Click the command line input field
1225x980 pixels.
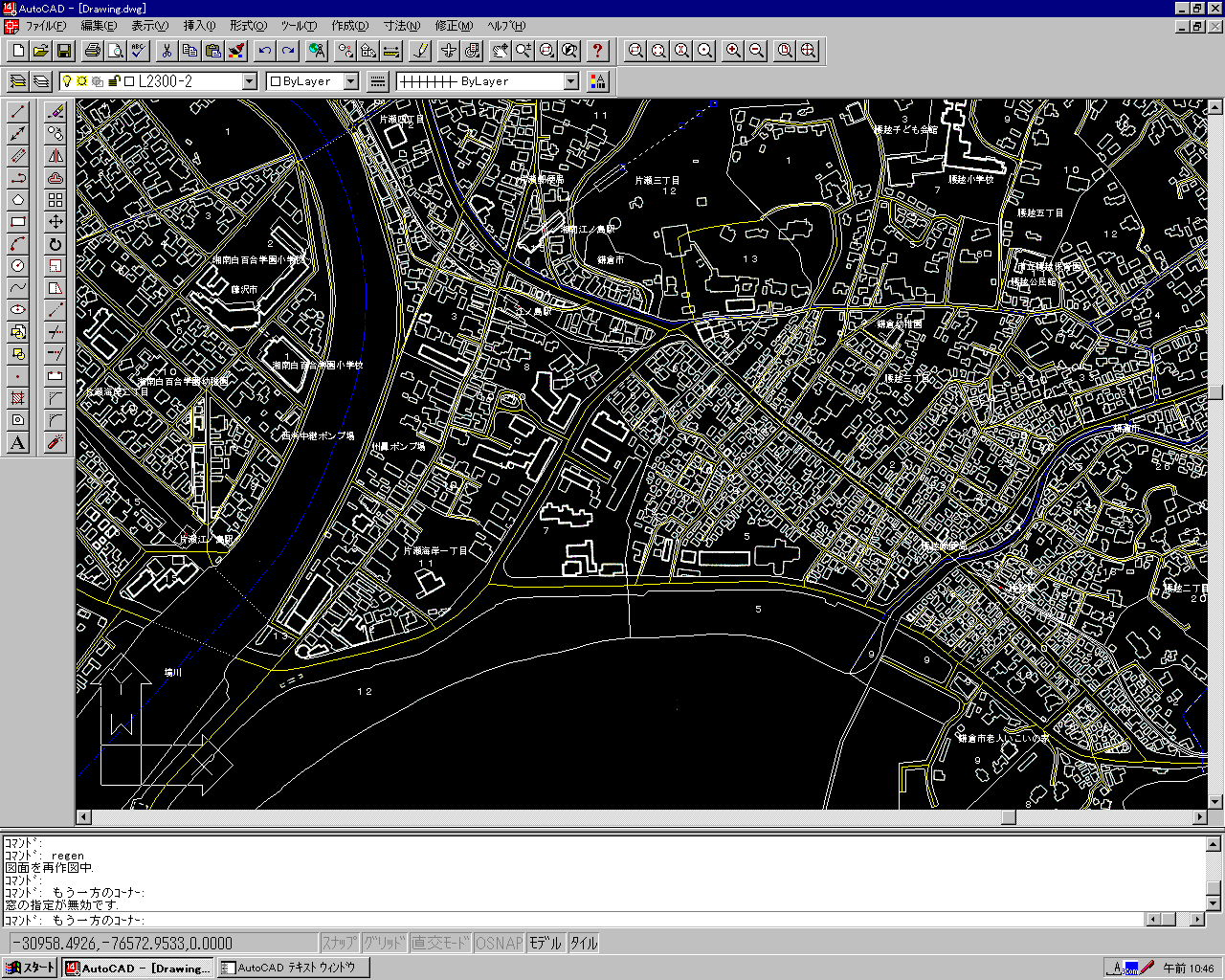click(x=574, y=920)
